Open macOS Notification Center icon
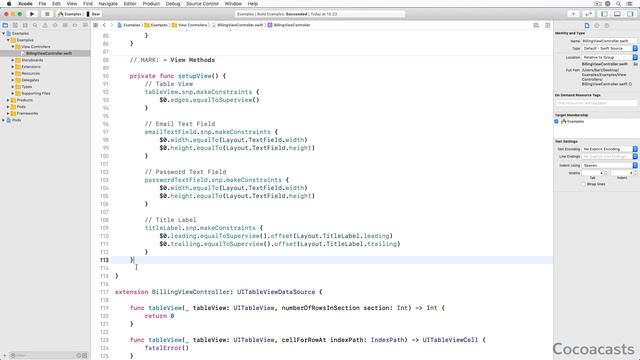This screenshot has height=360, width=640. [x=630, y=4]
